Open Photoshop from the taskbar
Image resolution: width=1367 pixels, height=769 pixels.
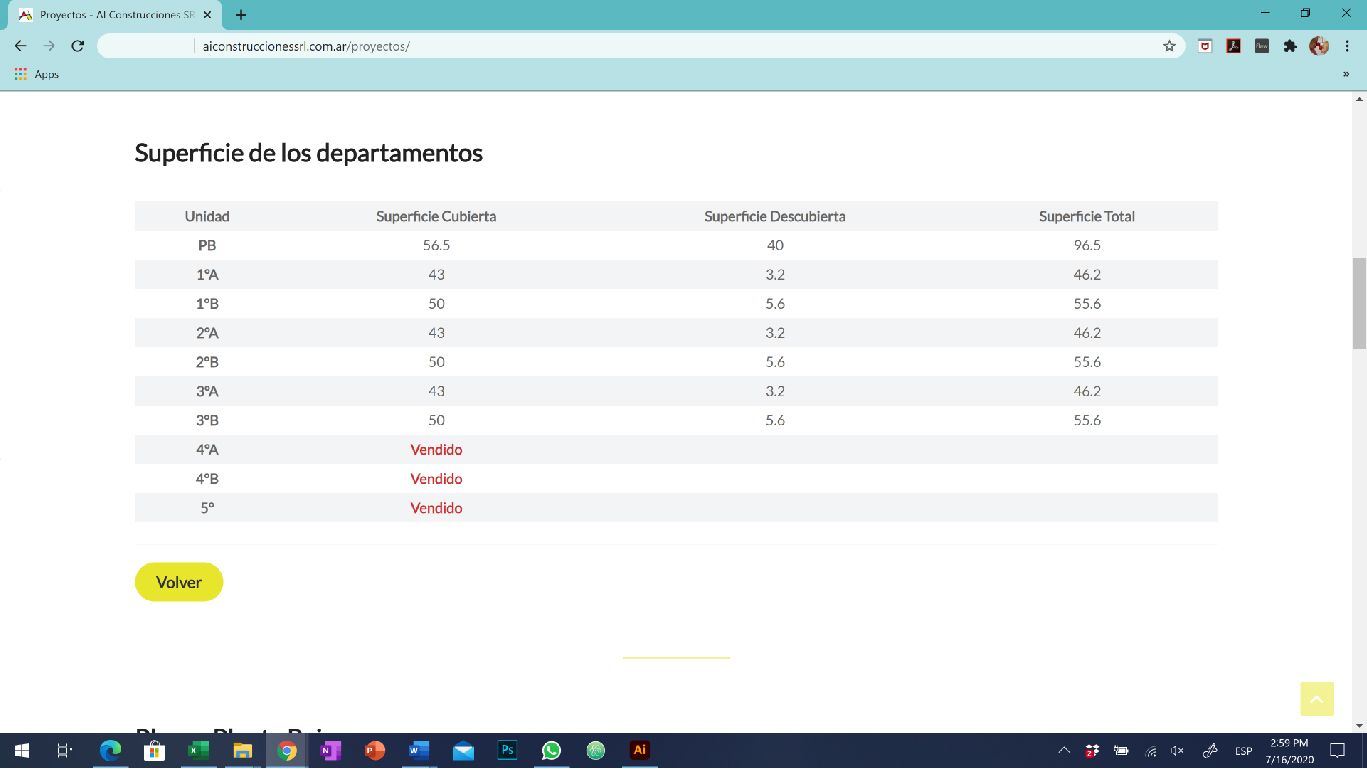(x=507, y=750)
